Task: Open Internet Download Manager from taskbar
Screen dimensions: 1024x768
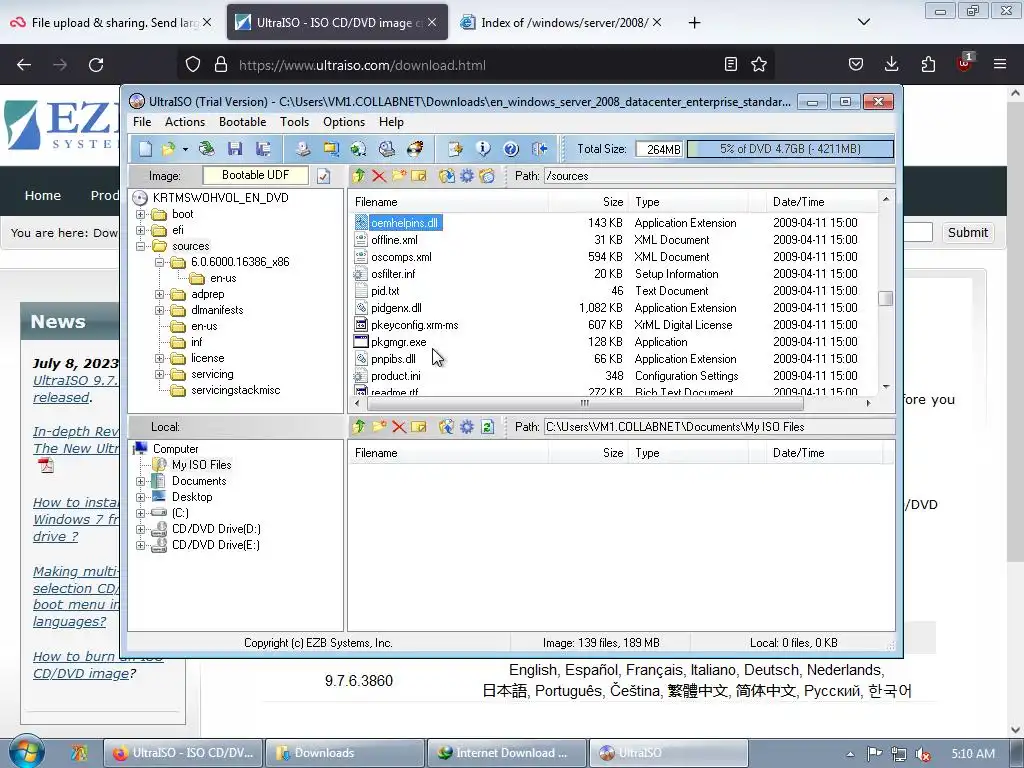Action: (506, 753)
